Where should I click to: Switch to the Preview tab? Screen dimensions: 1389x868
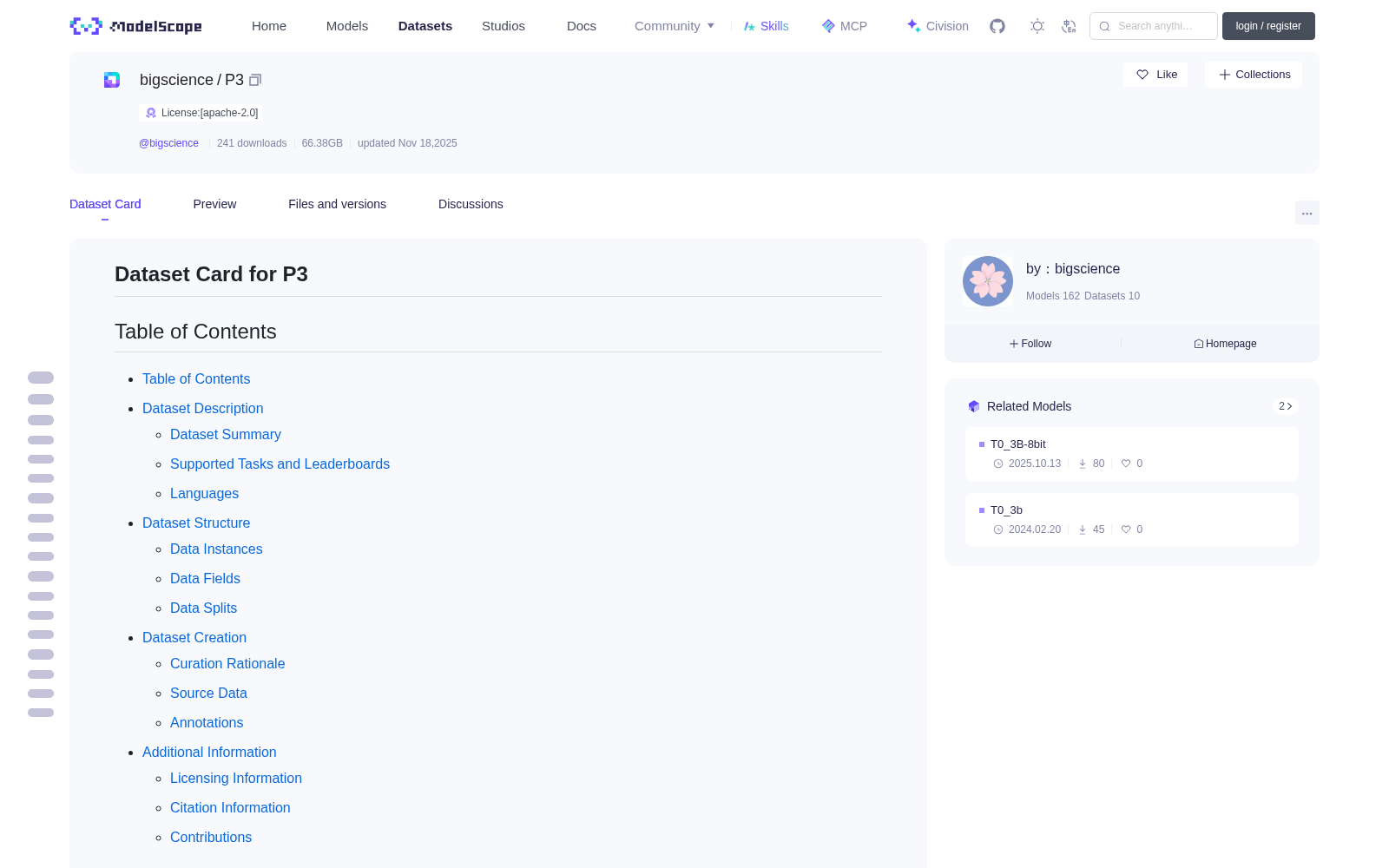(x=214, y=204)
